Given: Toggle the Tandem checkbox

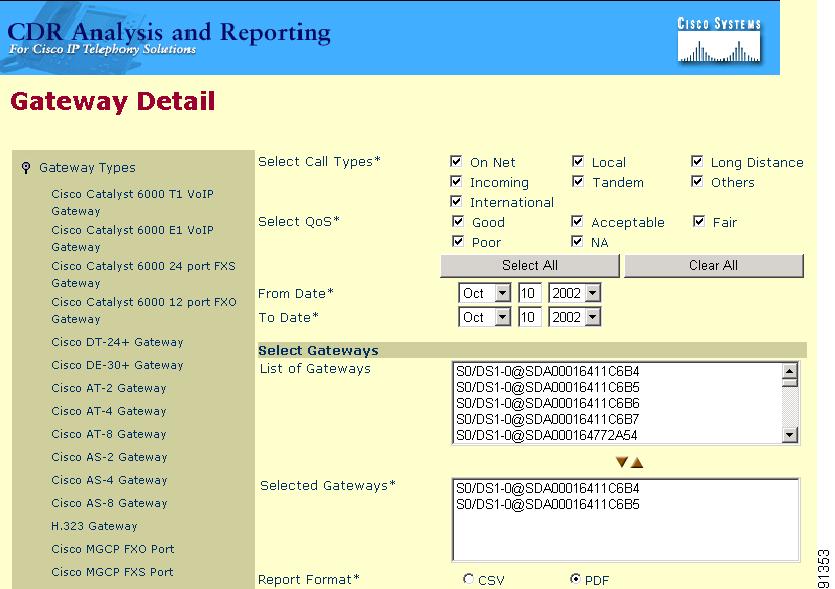Looking at the screenshot, I should (578, 182).
